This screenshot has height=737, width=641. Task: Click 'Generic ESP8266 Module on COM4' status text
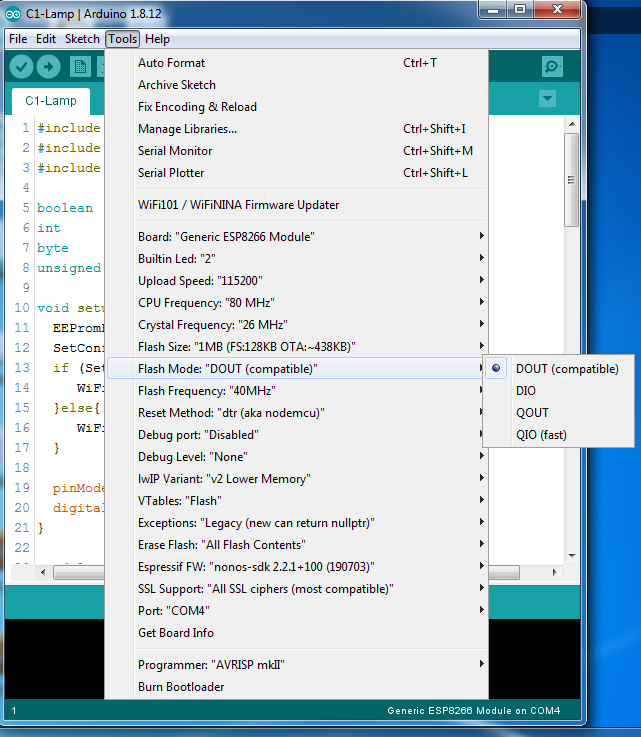click(x=474, y=711)
